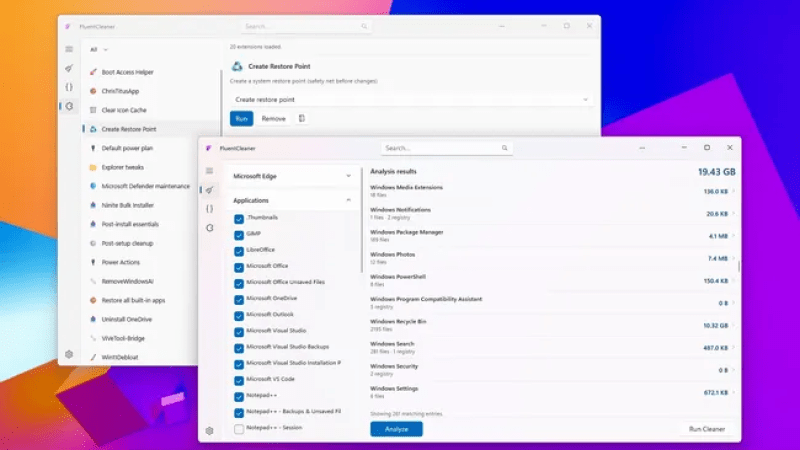Expand Windows Media Extensions result chevron
The height and width of the screenshot is (450, 800).
coord(733,191)
